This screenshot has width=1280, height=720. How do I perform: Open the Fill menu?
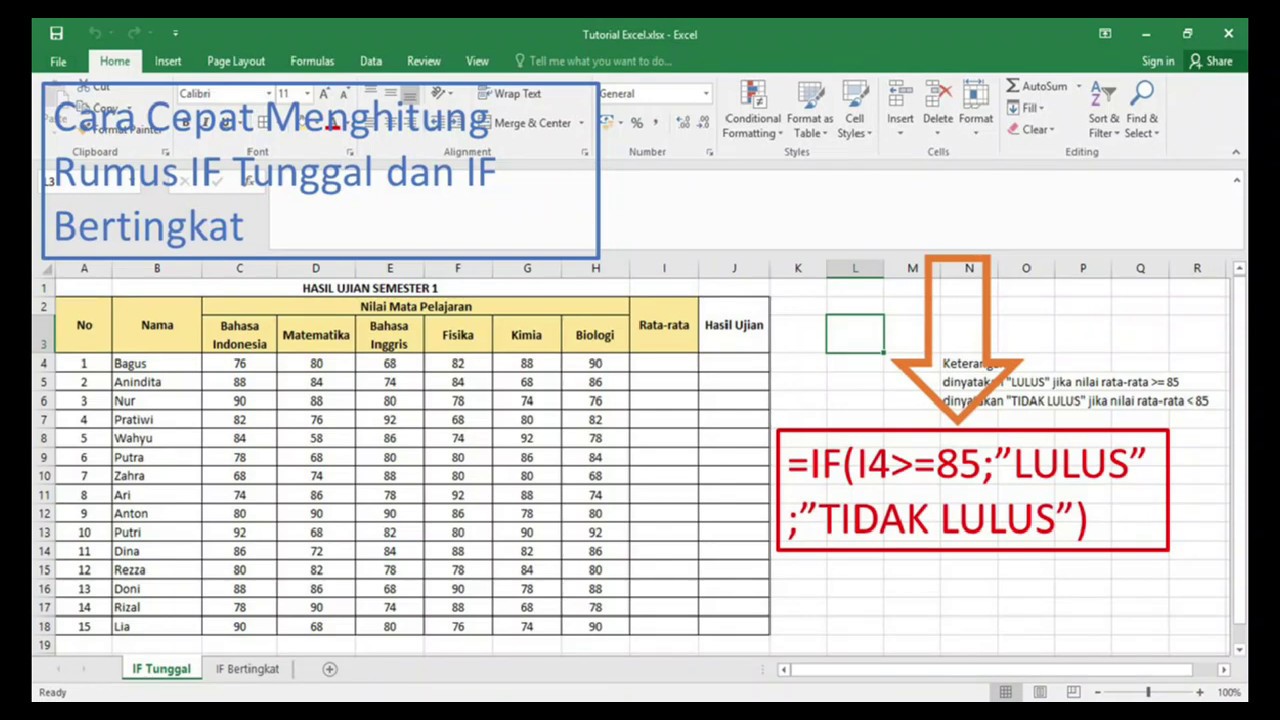1026,108
